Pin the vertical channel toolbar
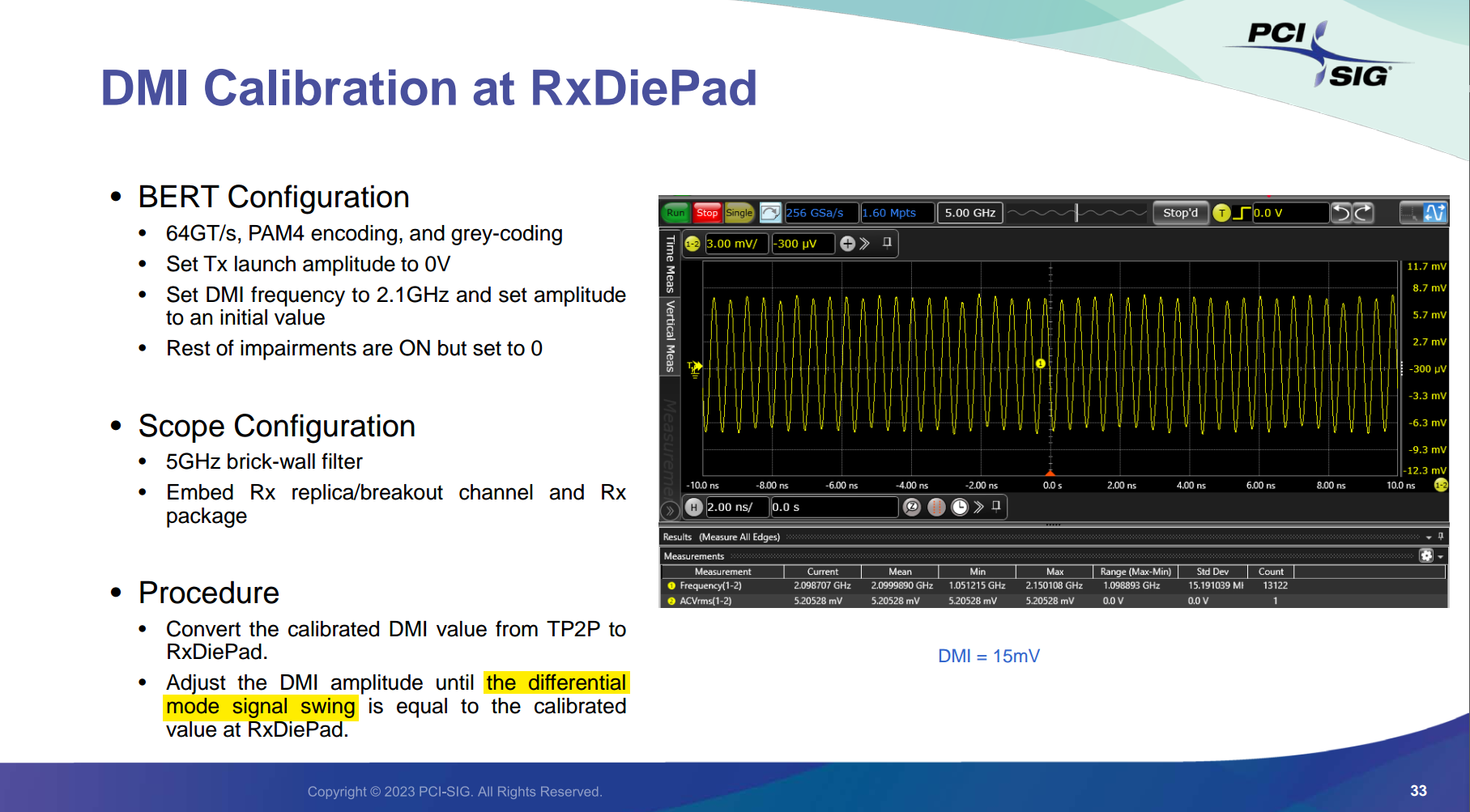The image size is (1470, 812). tap(887, 243)
